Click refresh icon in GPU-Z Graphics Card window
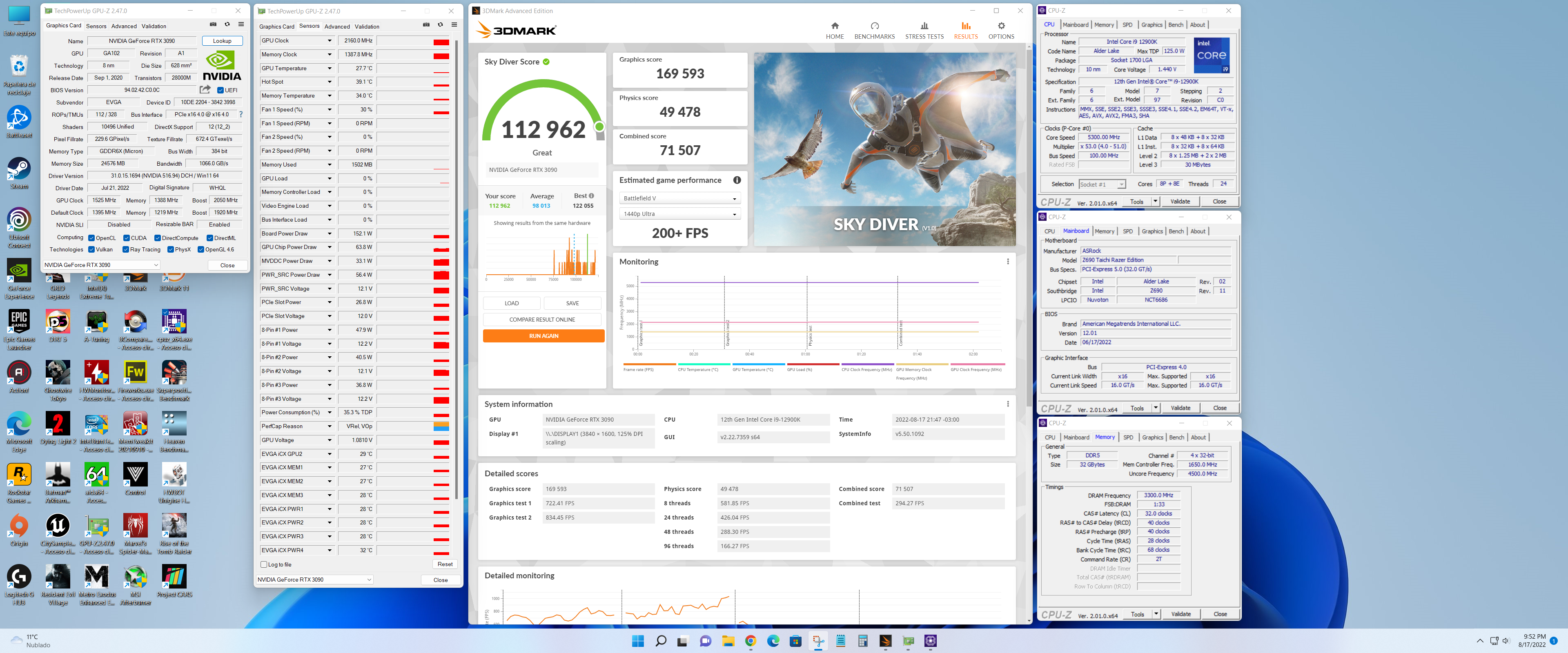Screen dimensions: 1568x653 pos(227,24)
